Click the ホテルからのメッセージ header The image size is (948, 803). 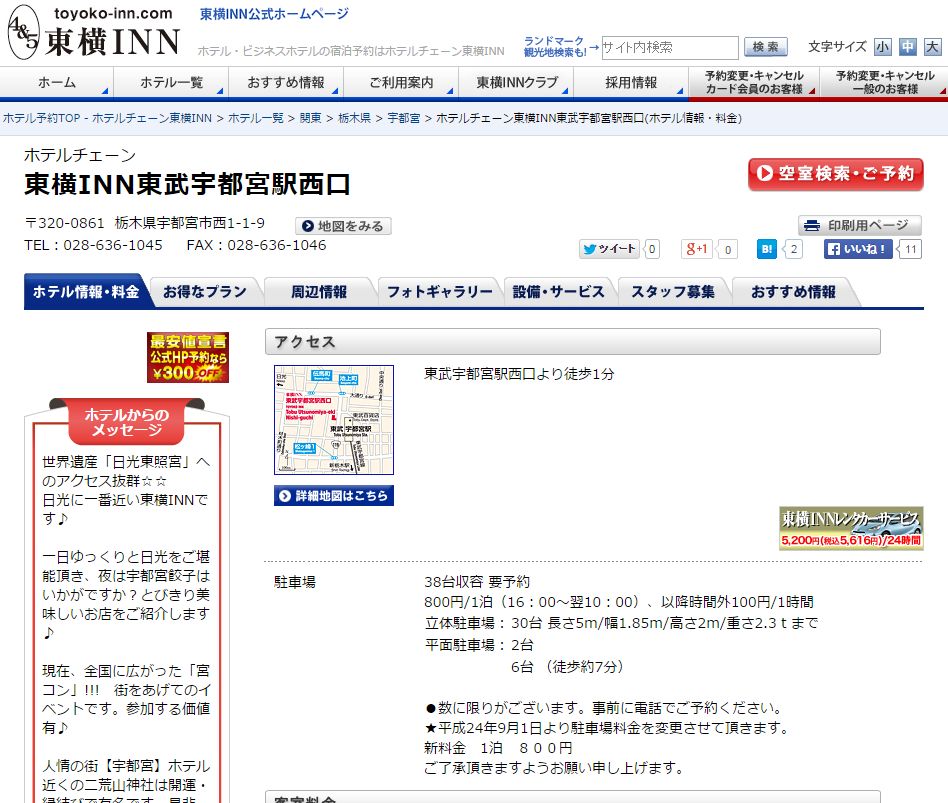point(126,421)
